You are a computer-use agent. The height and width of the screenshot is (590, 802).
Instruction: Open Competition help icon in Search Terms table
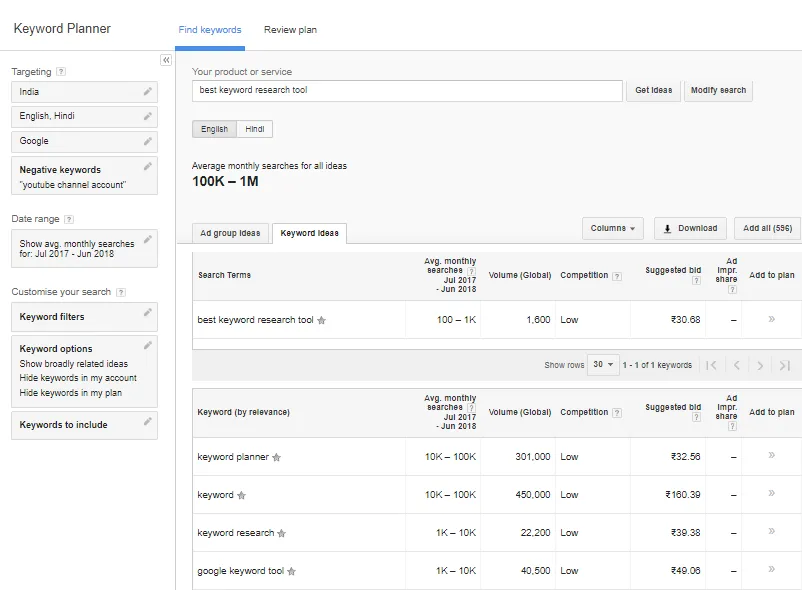pos(617,276)
